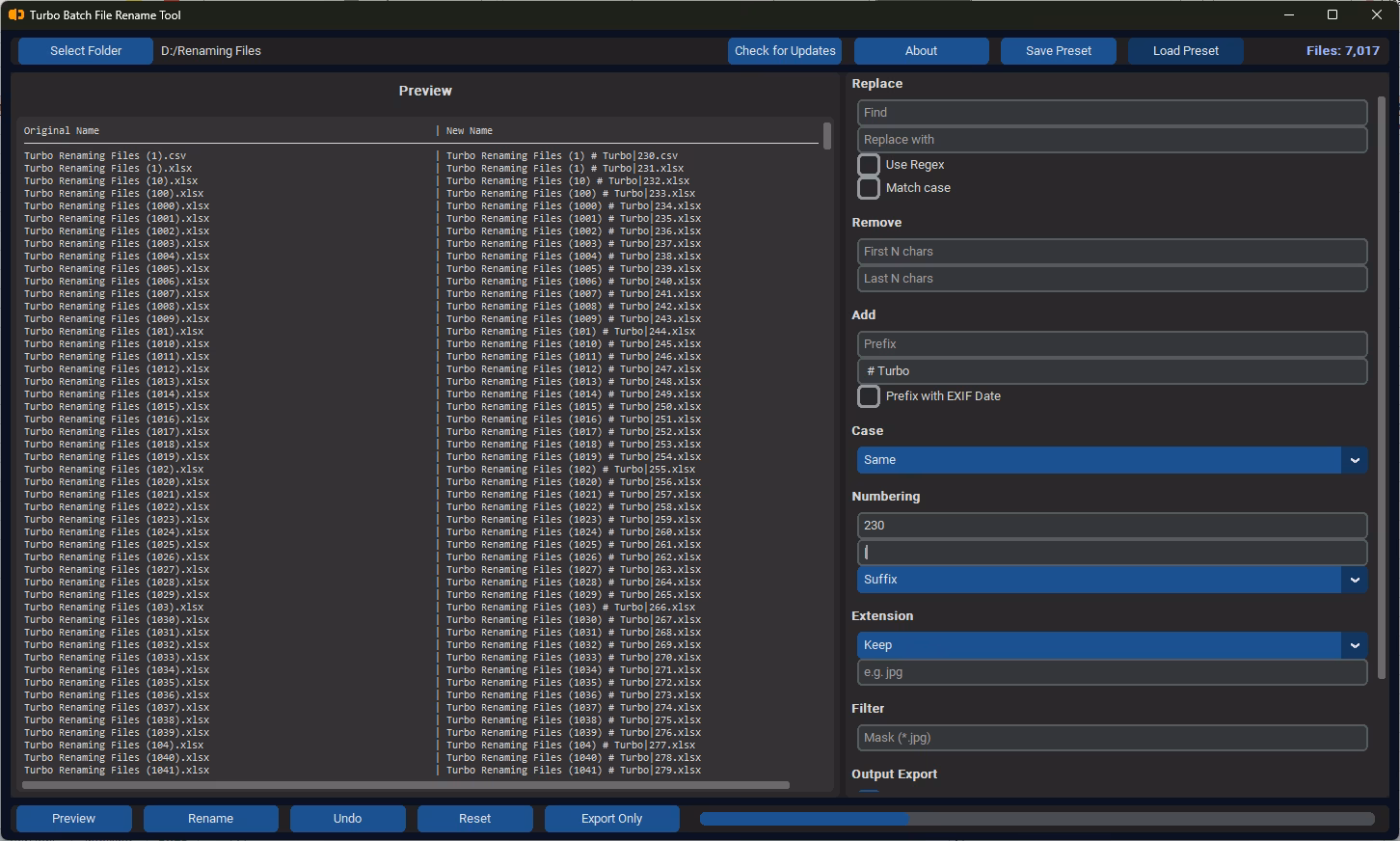This screenshot has width=1400, height=841.
Task: Click the progress bar at bottom
Action: [x=1037, y=819]
